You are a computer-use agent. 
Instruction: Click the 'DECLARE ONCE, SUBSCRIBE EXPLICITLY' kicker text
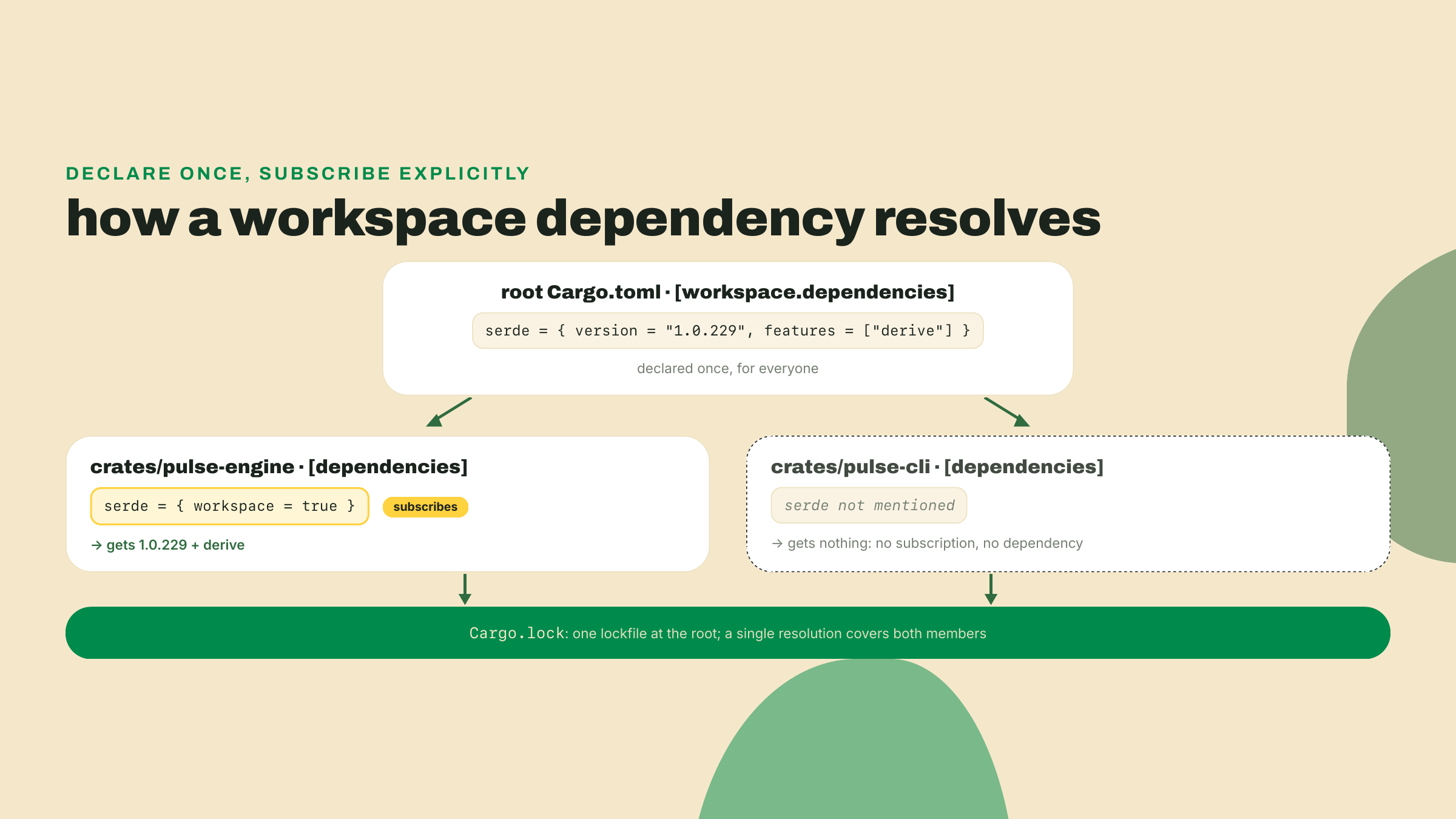tap(298, 174)
